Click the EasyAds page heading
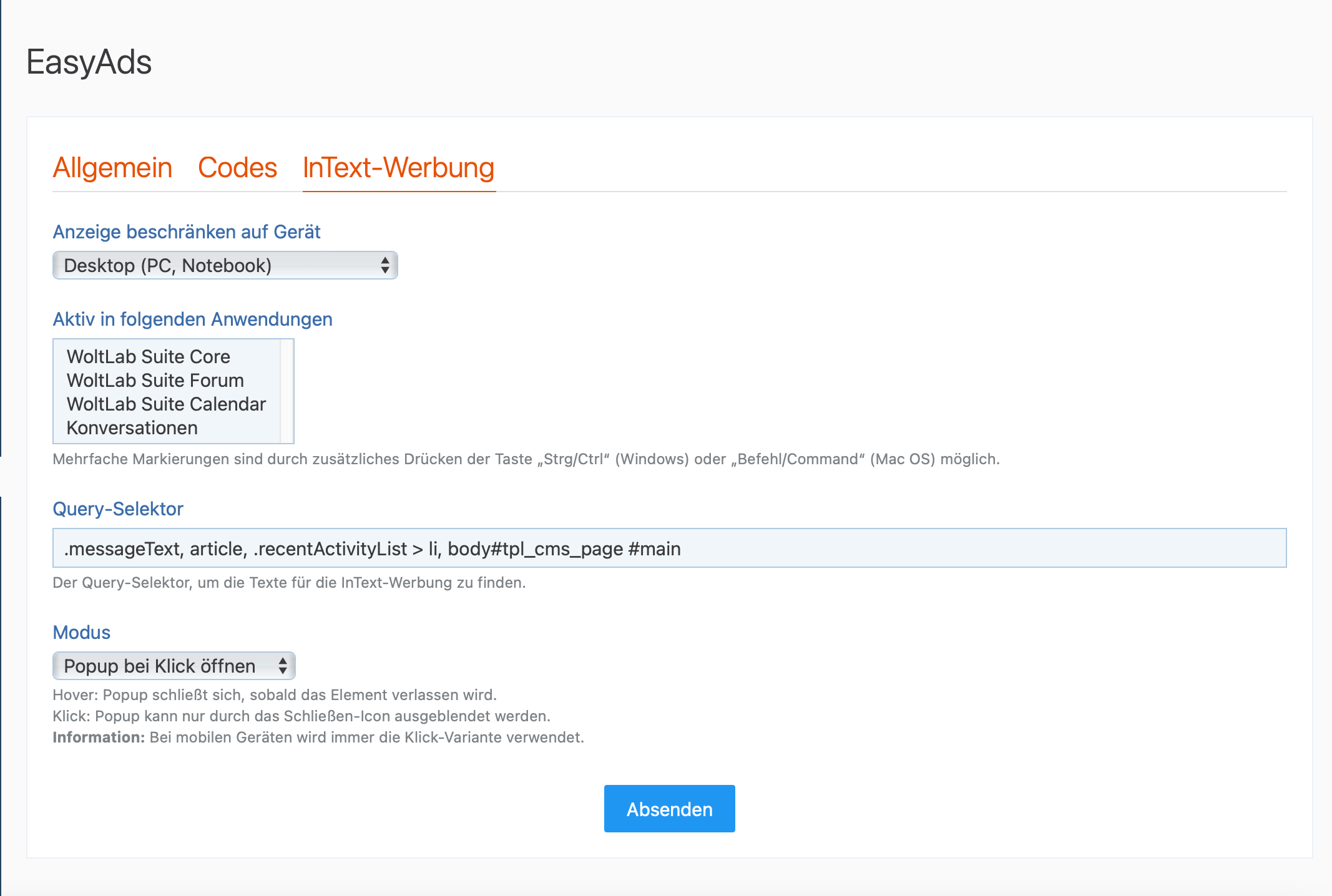Viewport: 1332px width, 896px height. (x=89, y=62)
